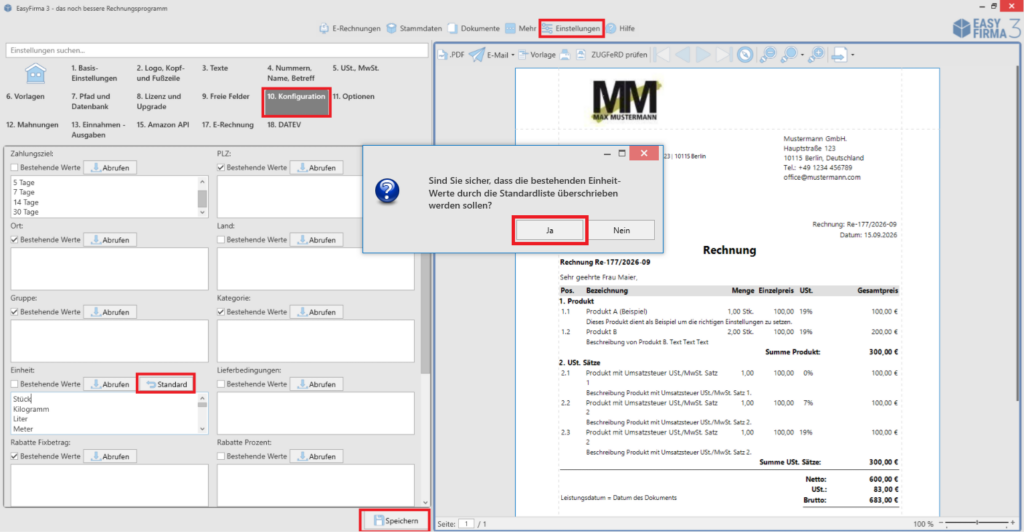This screenshot has height=532, width=1024.
Task: Expand the E-Mail dropdown arrow
Action: point(513,55)
